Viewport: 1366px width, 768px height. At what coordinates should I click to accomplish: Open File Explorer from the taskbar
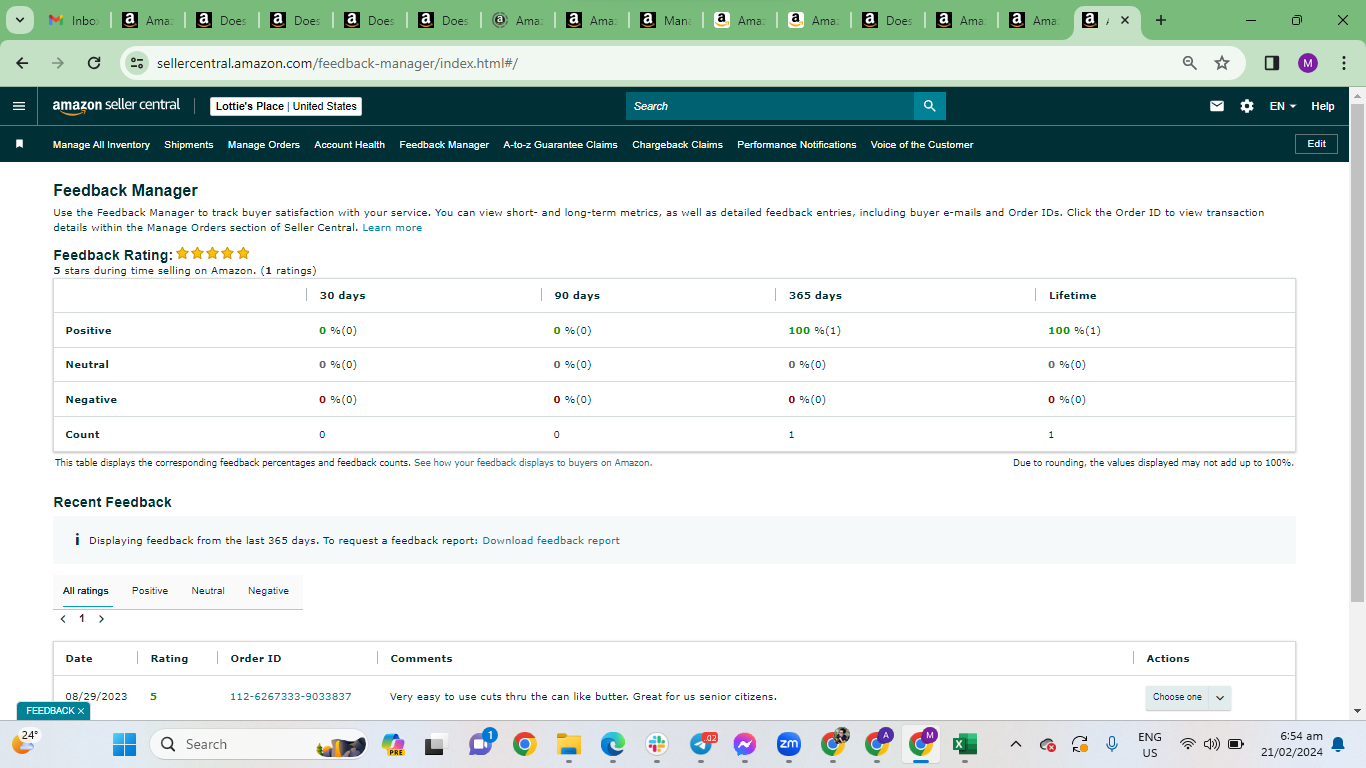point(569,744)
